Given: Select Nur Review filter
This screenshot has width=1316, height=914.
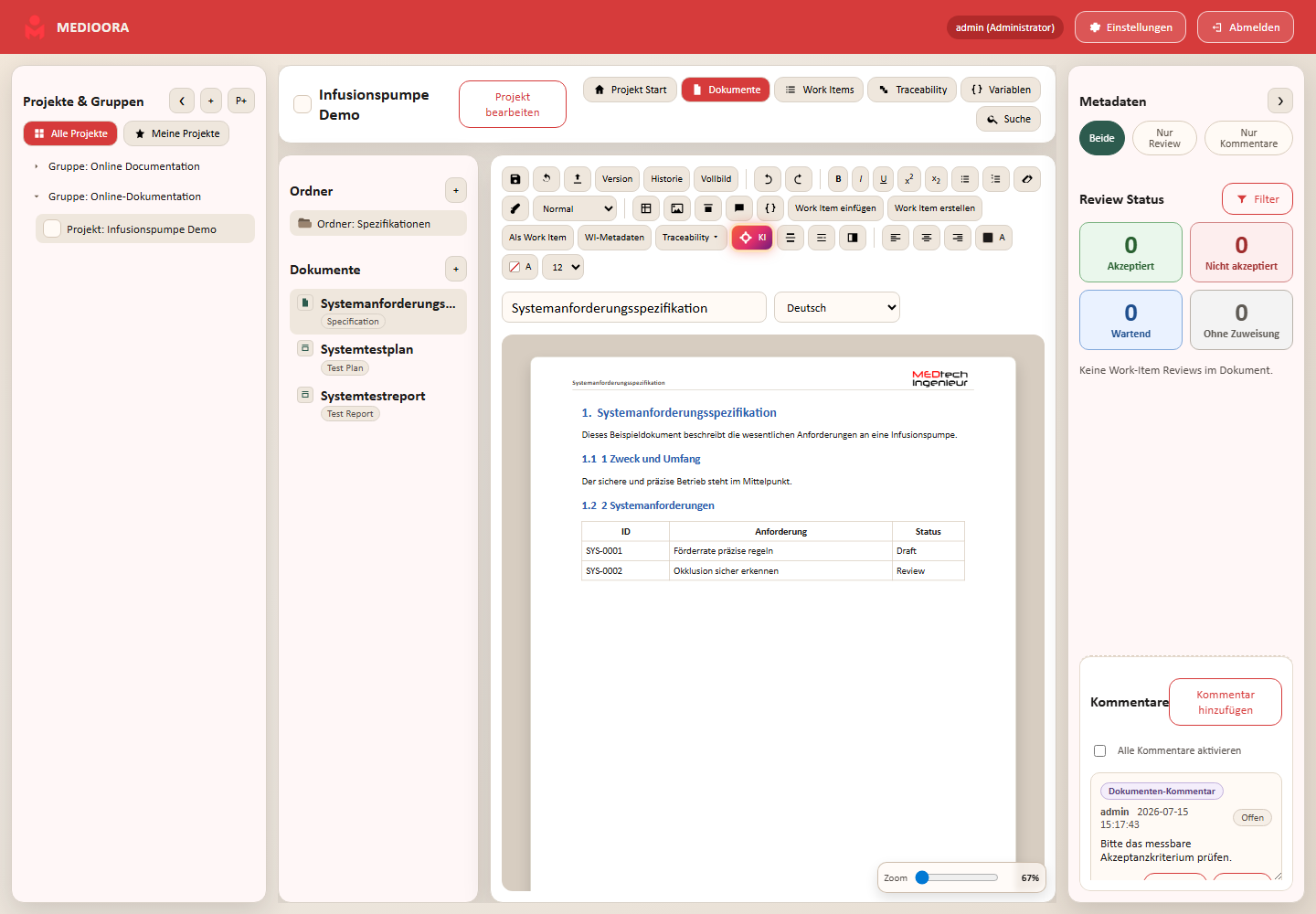Looking at the screenshot, I should pos(1164,138).
